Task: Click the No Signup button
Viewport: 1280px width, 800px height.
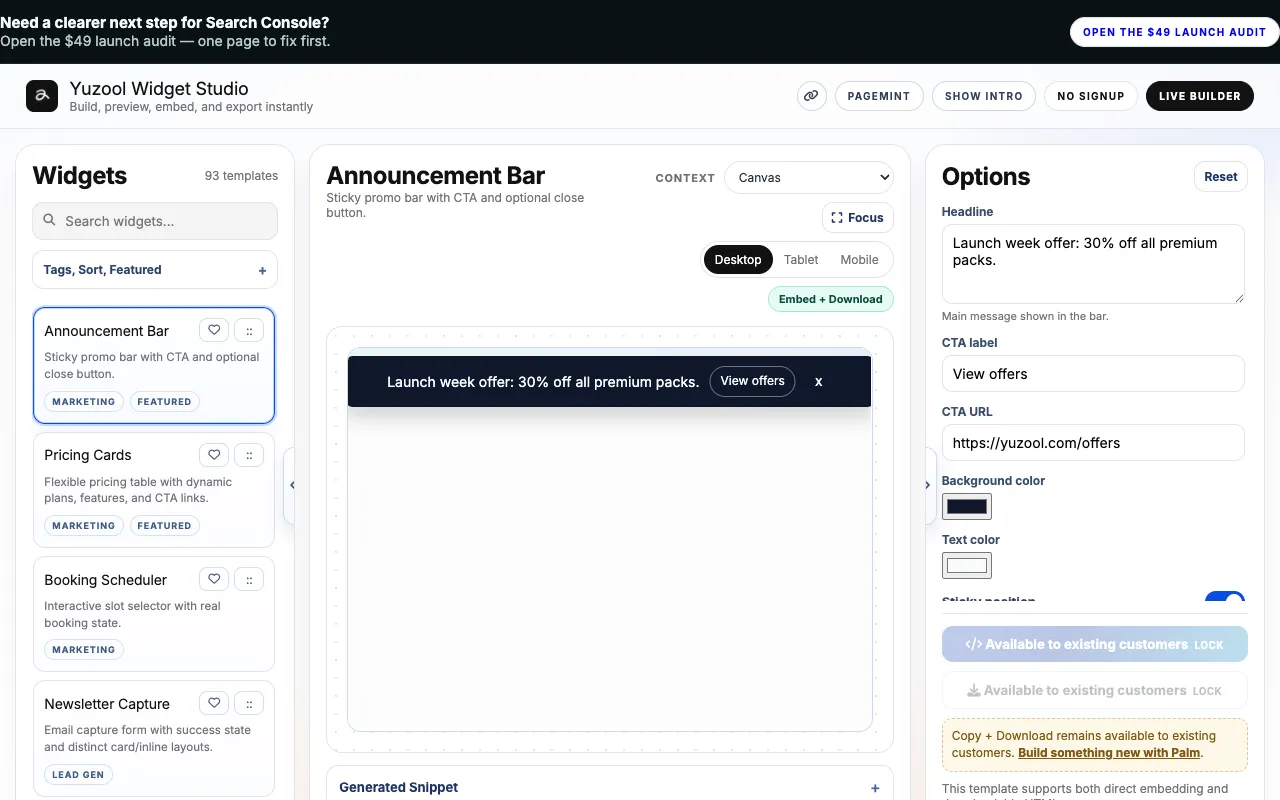Action: 1091,96
